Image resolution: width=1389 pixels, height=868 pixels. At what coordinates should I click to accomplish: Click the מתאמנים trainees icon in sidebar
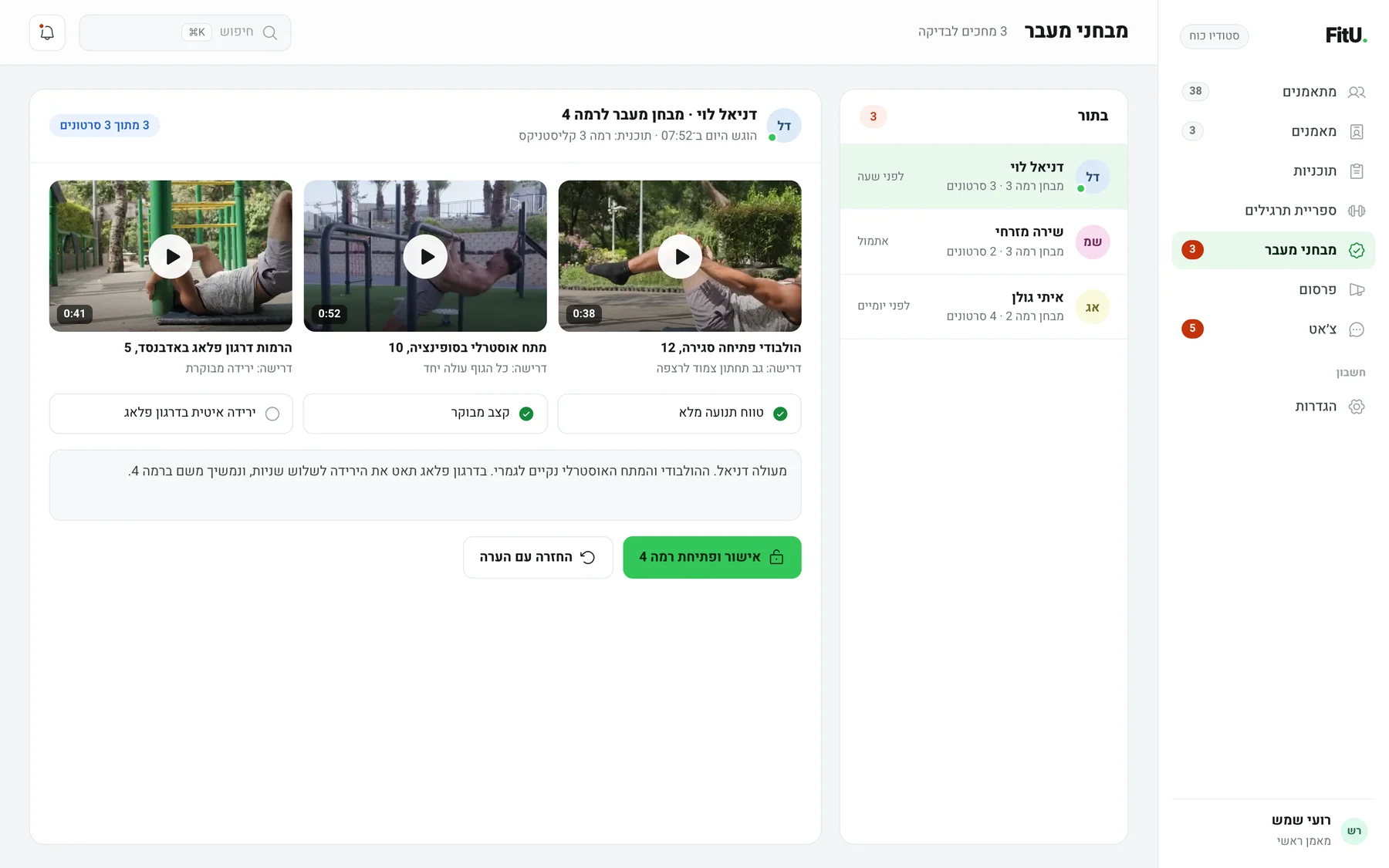(1357, 92)
